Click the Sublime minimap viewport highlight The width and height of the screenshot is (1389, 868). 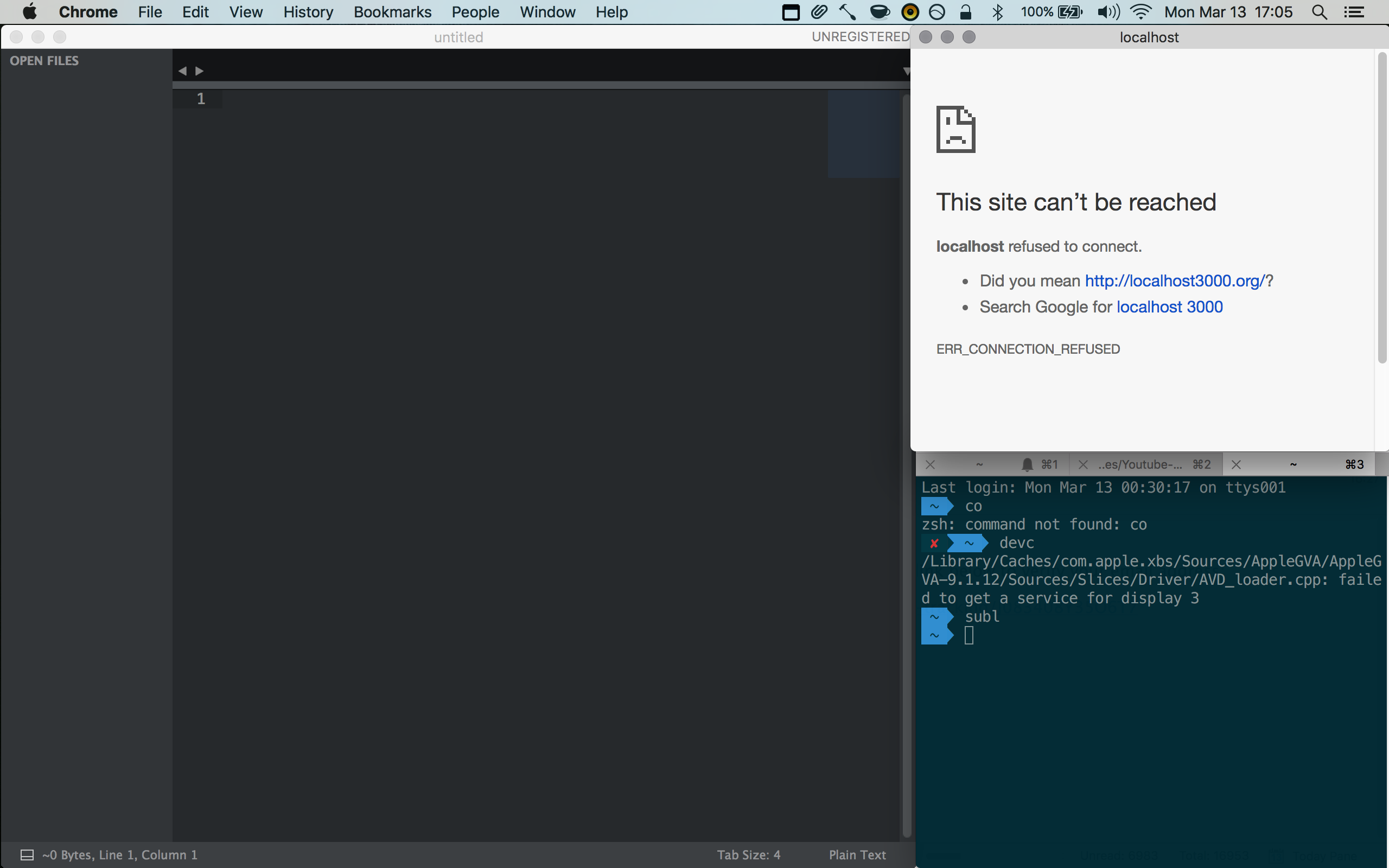(x=864, y=134)
